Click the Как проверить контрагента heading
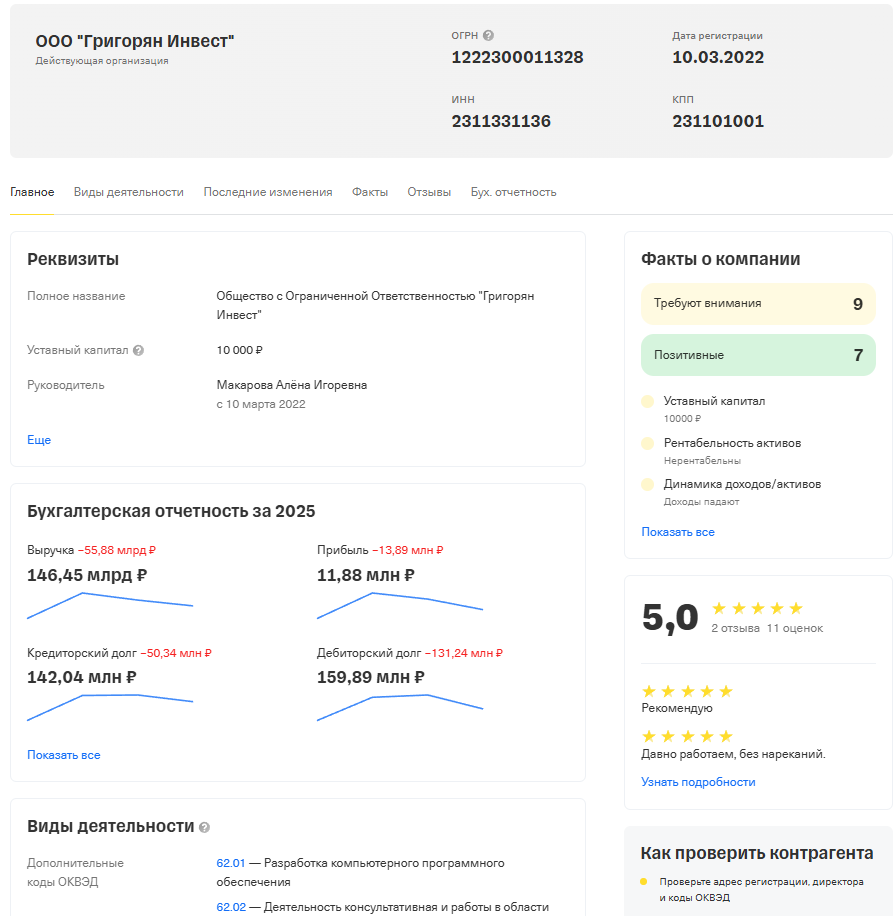895x916 pixels. point(757,853)
